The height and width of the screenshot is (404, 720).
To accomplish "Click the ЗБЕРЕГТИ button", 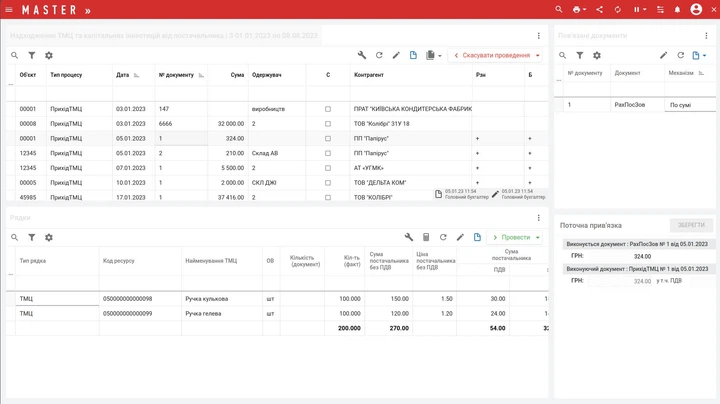I will (691, 225).
